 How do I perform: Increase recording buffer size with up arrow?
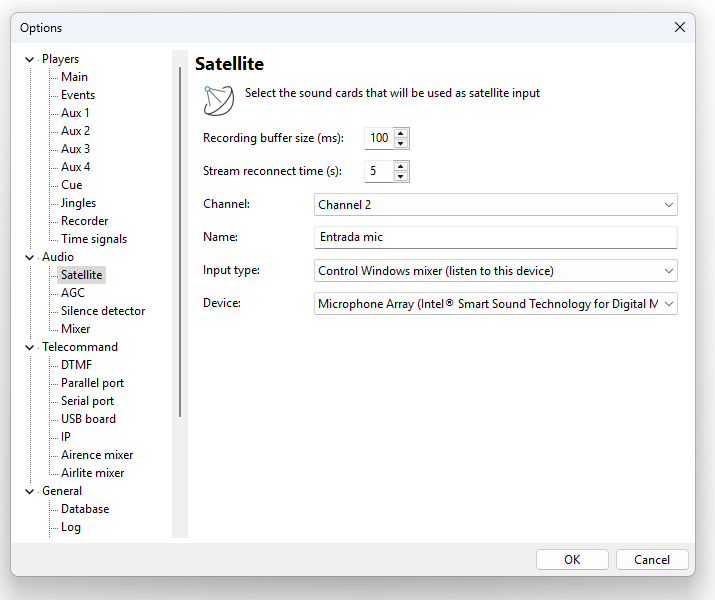tap(401, 133)
